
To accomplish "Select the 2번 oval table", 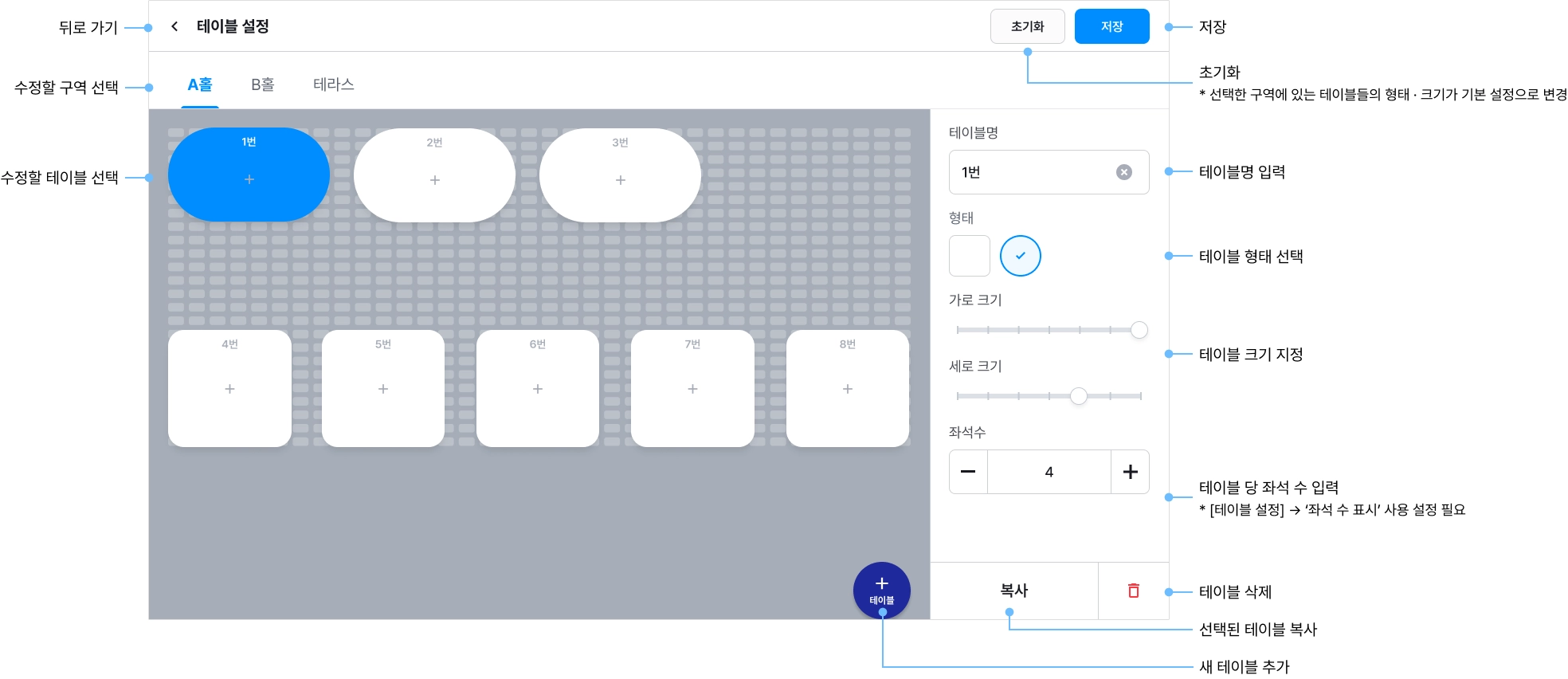I will (x=434, y=175).
